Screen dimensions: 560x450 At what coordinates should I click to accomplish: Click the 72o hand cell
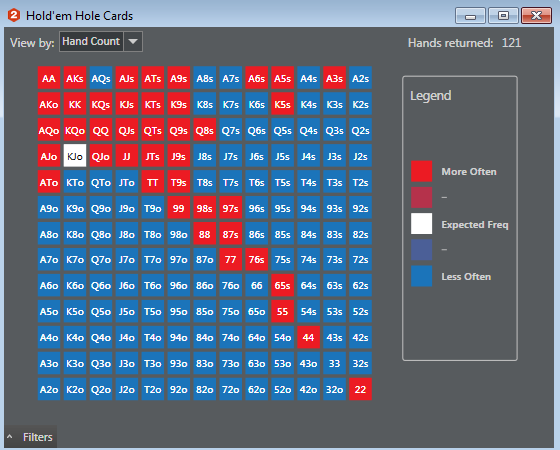[230, 389]
